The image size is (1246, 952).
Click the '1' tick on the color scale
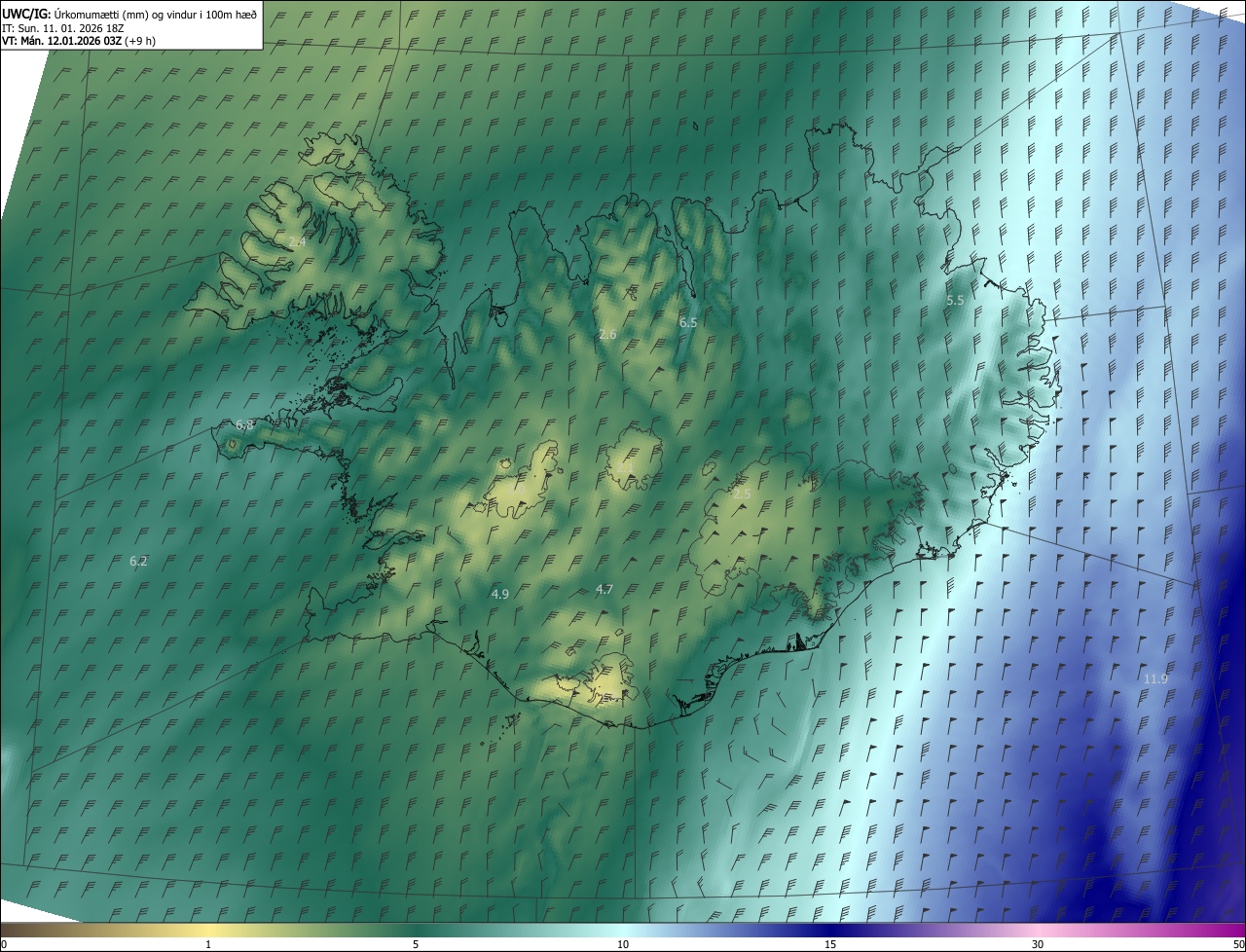click(208, 944)
